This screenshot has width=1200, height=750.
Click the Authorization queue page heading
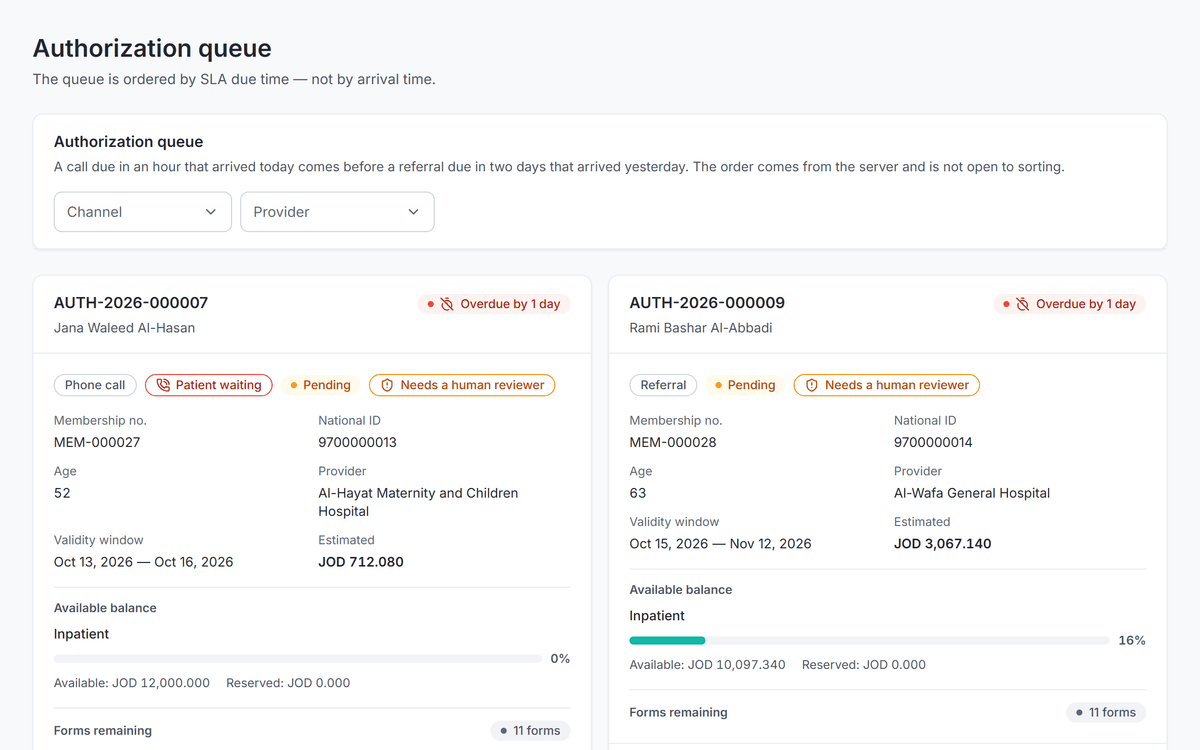pyautogui.click(x=152, y=48)
